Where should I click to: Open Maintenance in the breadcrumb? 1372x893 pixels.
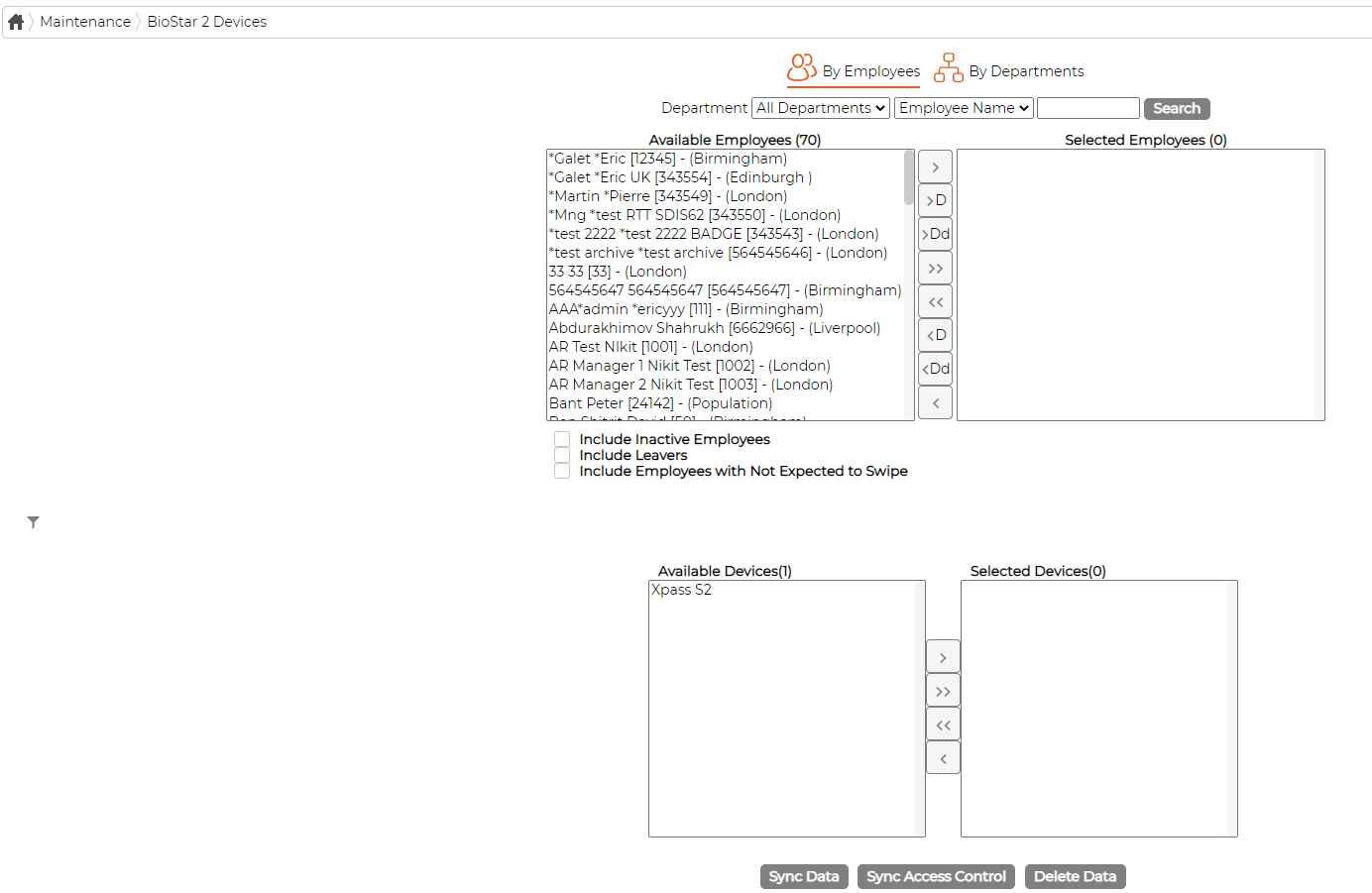85,22
